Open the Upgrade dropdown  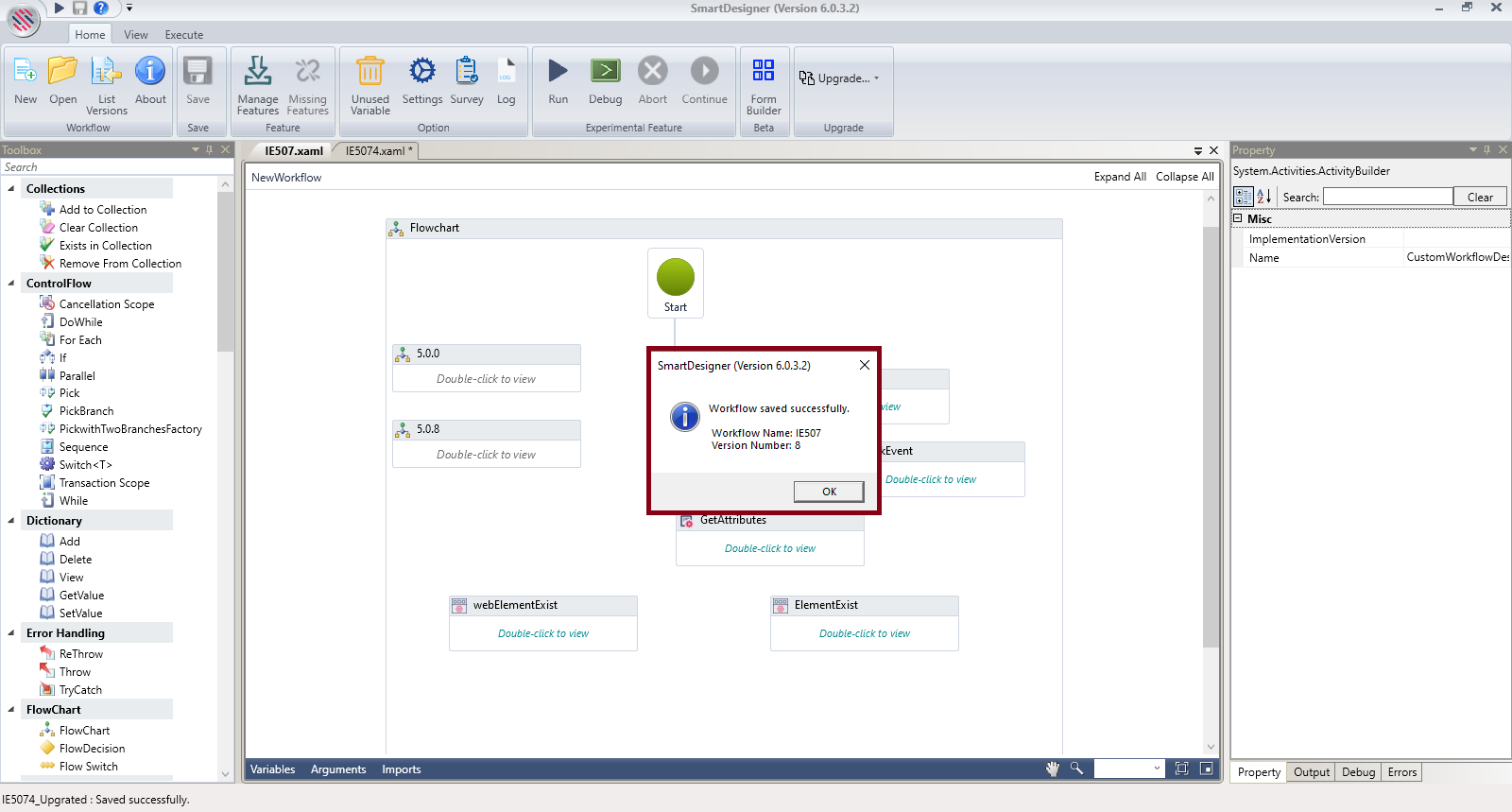click(839, 78)
